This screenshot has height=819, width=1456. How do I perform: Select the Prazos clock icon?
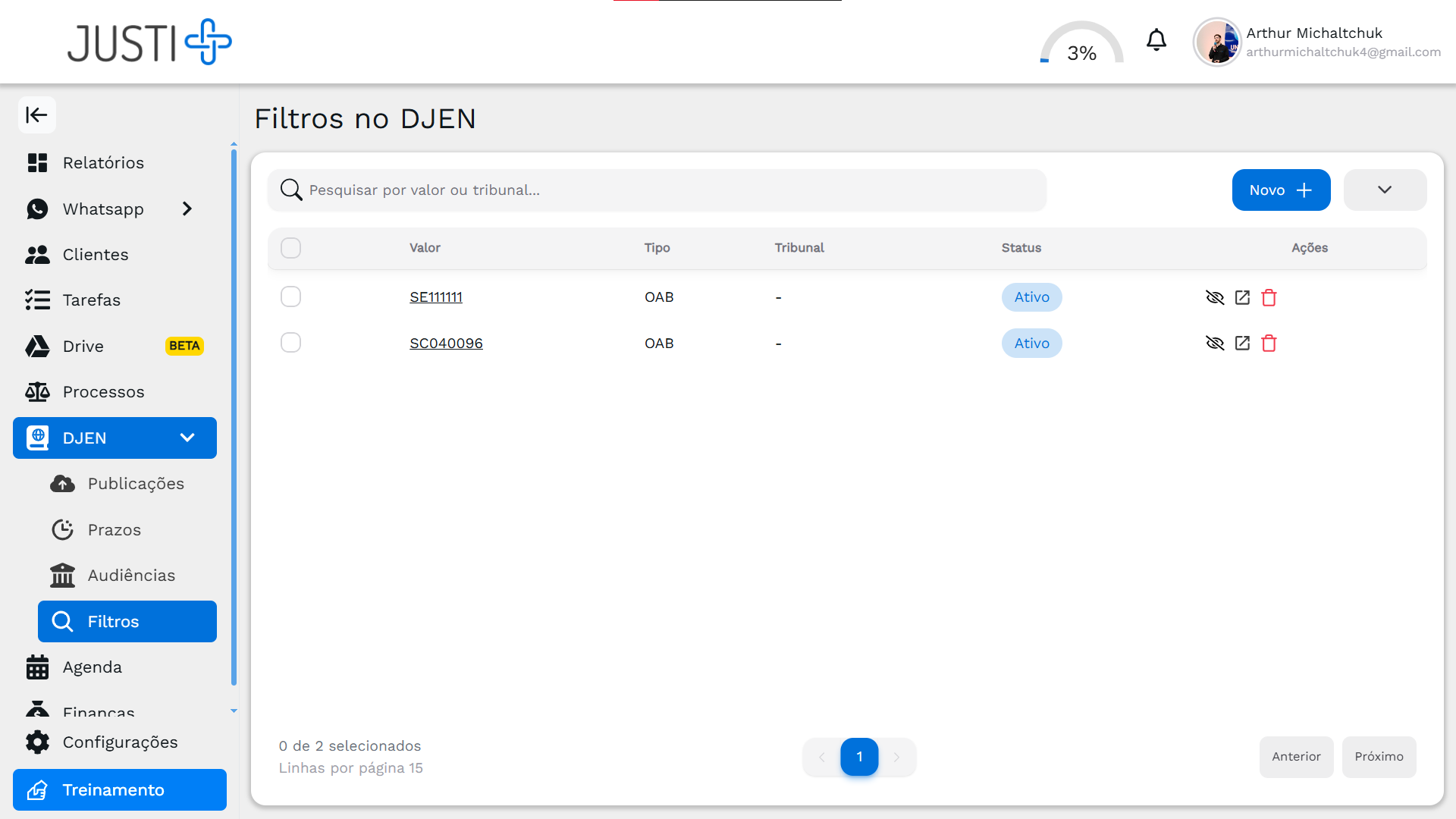pyautogui.click(x=64, y=529)
